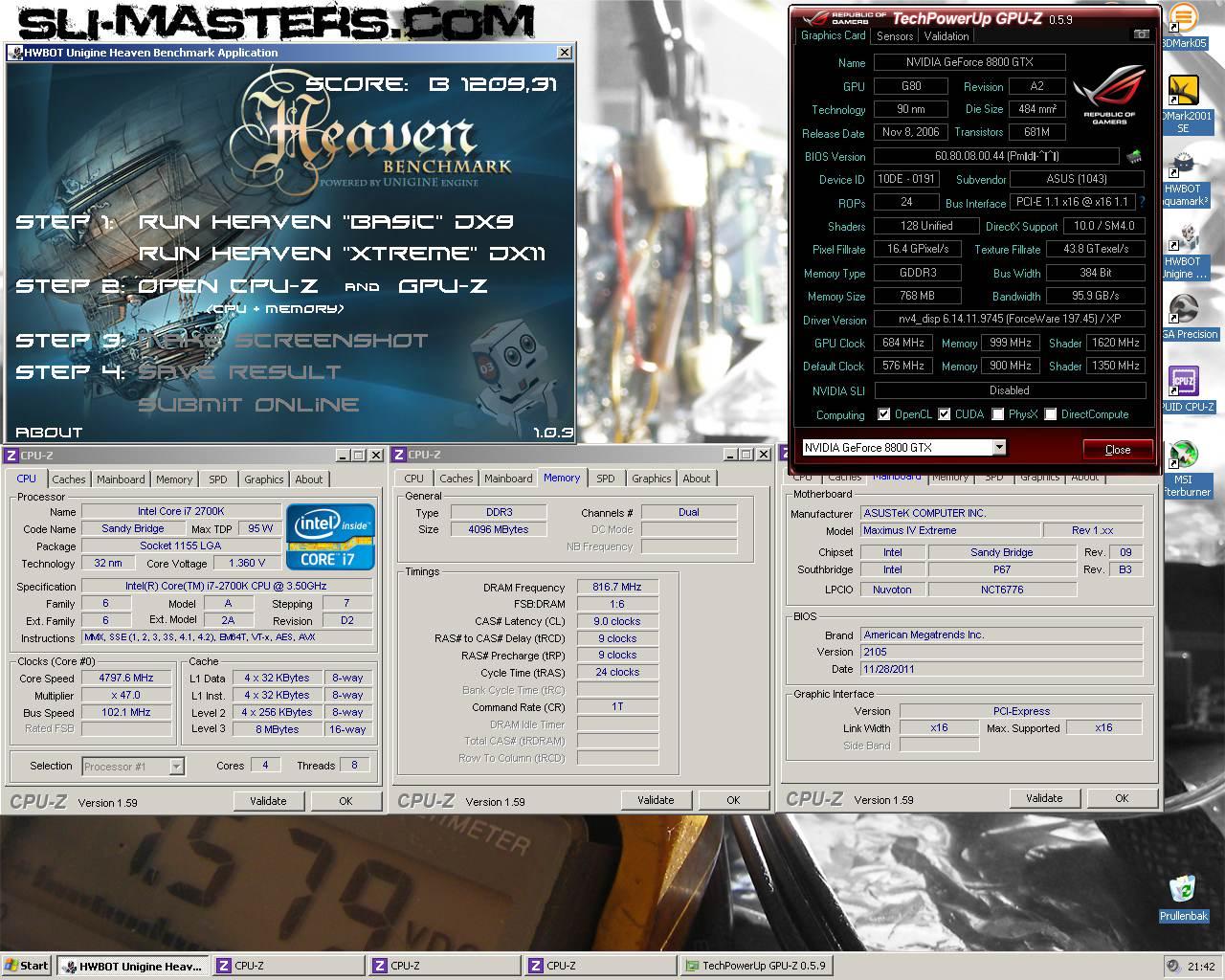The image size is (1225, 980).
Task: Click the Driver Version field in GPU-Z
Action: point(1010,320)
